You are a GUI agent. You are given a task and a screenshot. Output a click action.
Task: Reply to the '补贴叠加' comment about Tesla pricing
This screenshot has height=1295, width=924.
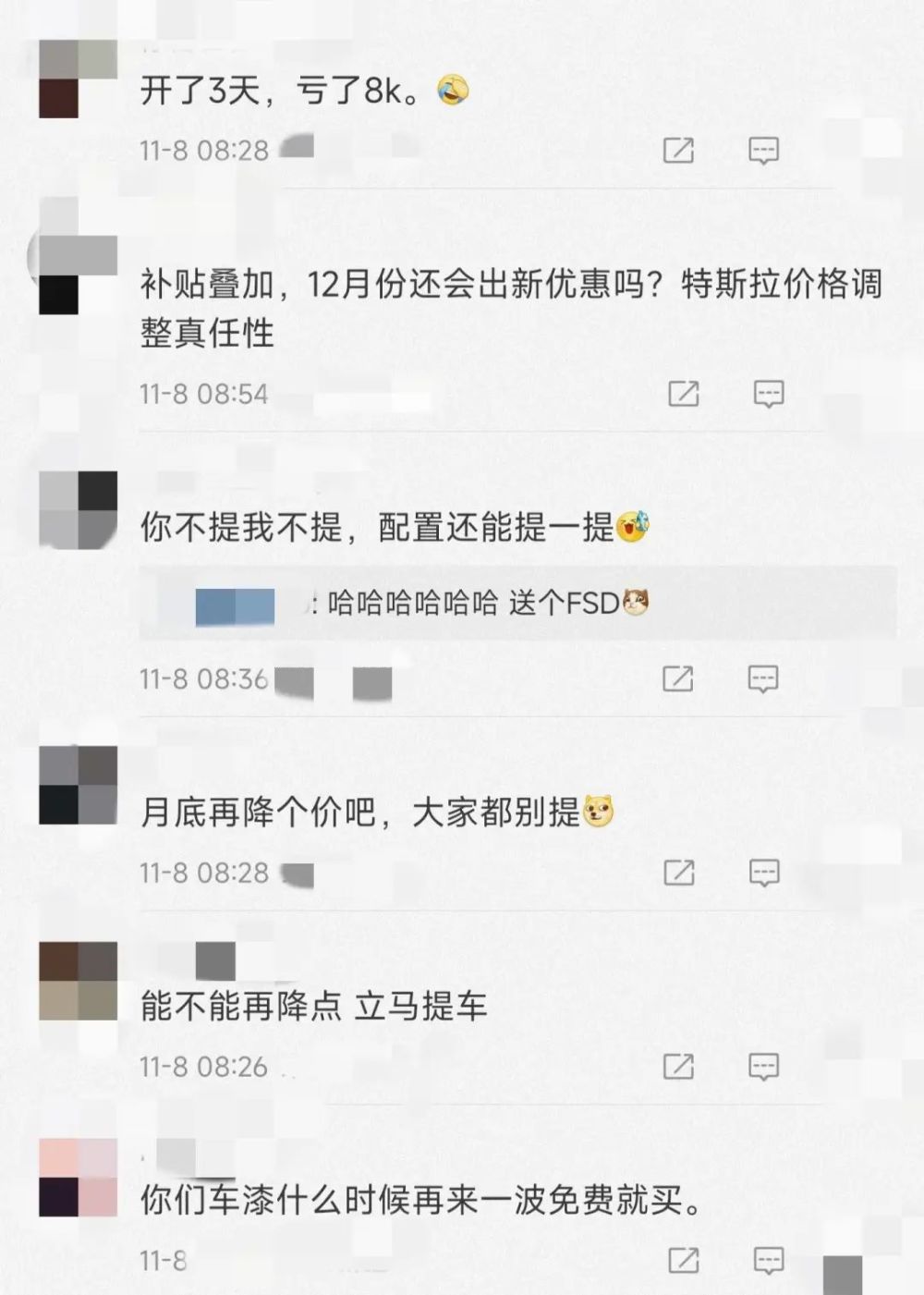coord(769,394)
